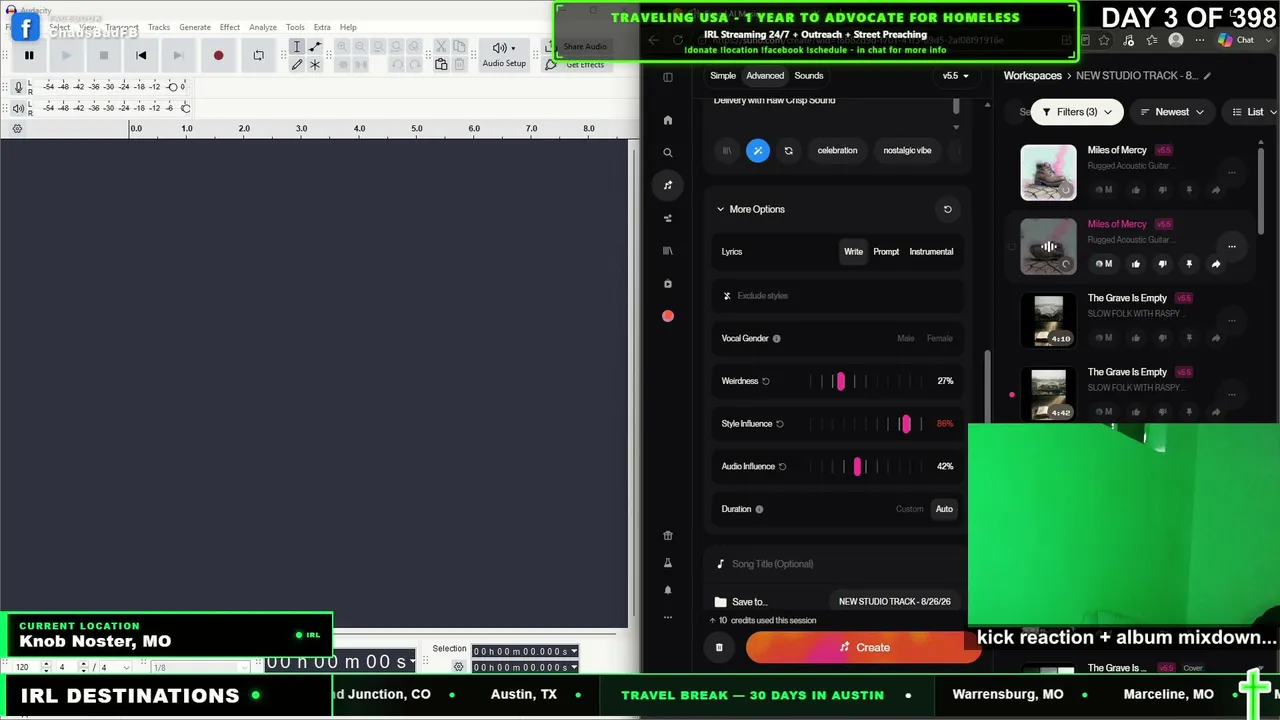Add the celebration style tag
The image size is (1280, 720).
click(837, 151)
